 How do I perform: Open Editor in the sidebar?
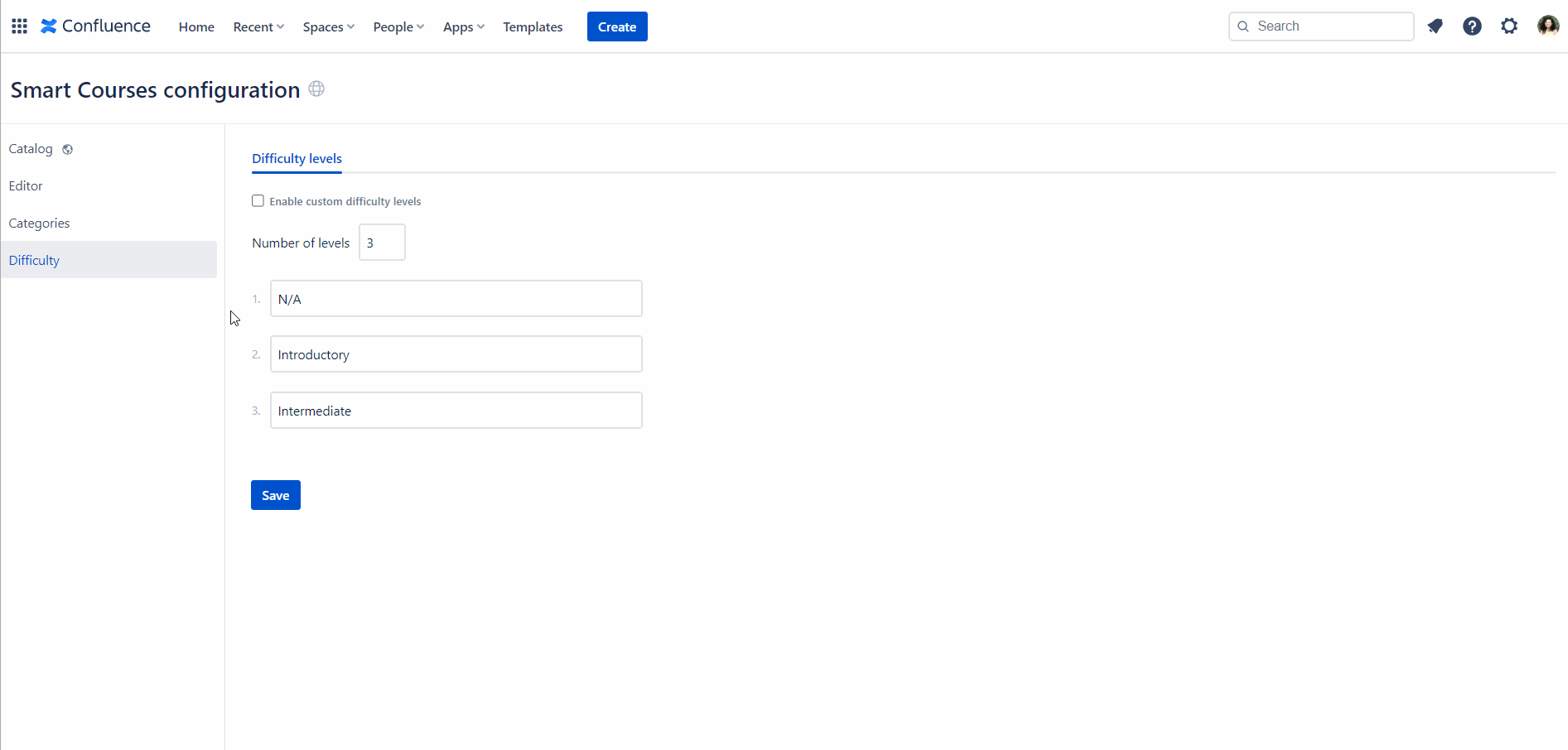[26, 186]
